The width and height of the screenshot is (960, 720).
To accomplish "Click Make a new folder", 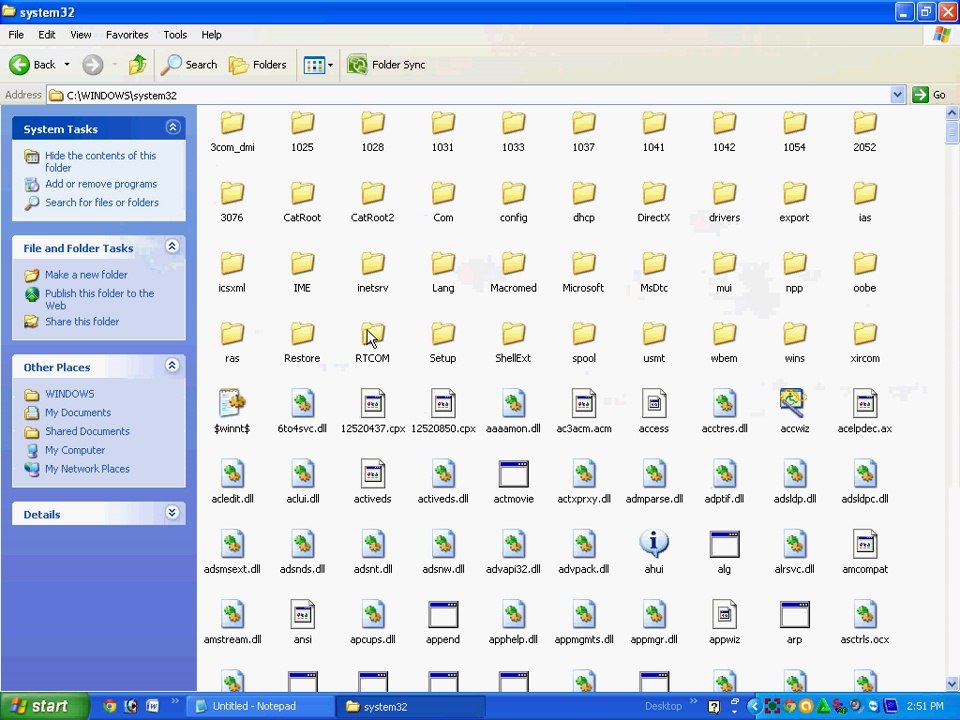I will [86, 275].
